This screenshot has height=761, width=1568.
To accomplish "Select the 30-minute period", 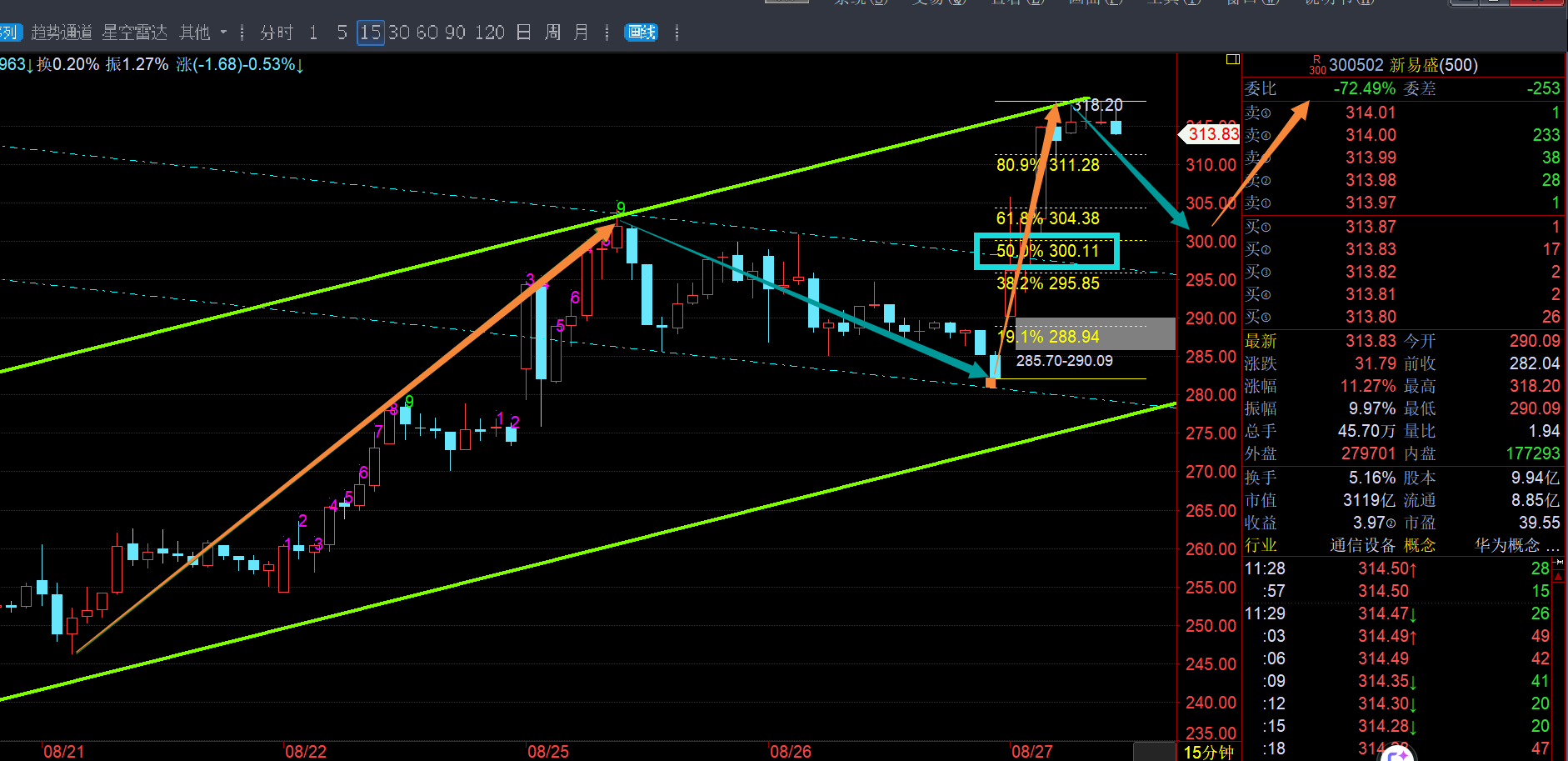I will [x=398, y=33].
